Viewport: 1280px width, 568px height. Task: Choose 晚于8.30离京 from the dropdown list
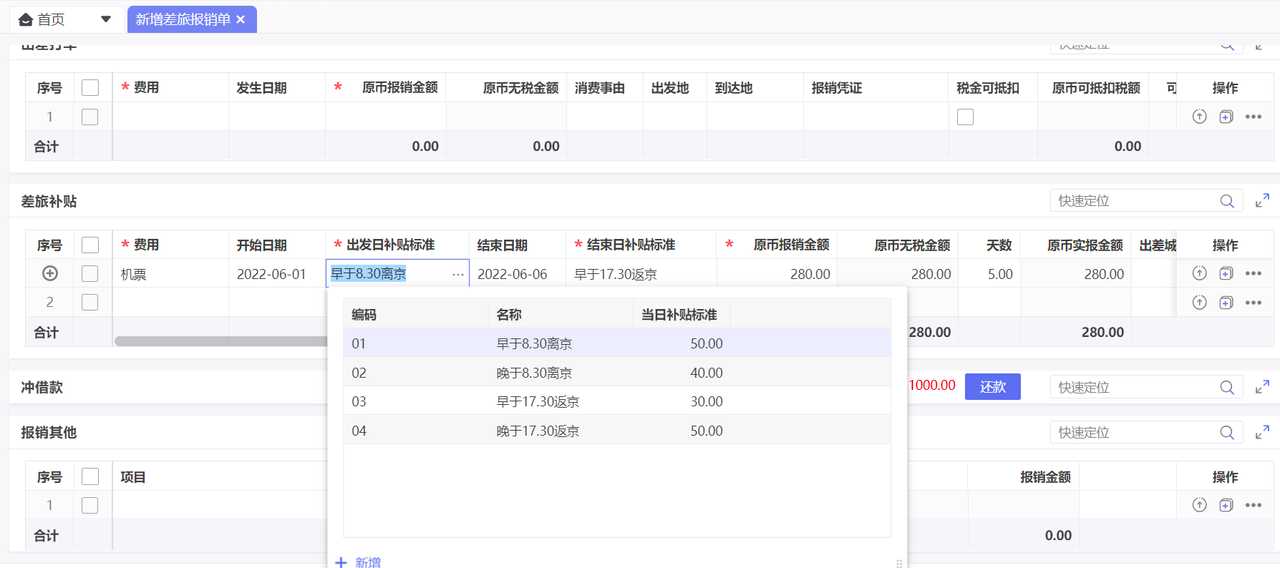pyautogui.click(x=534, y=373)
